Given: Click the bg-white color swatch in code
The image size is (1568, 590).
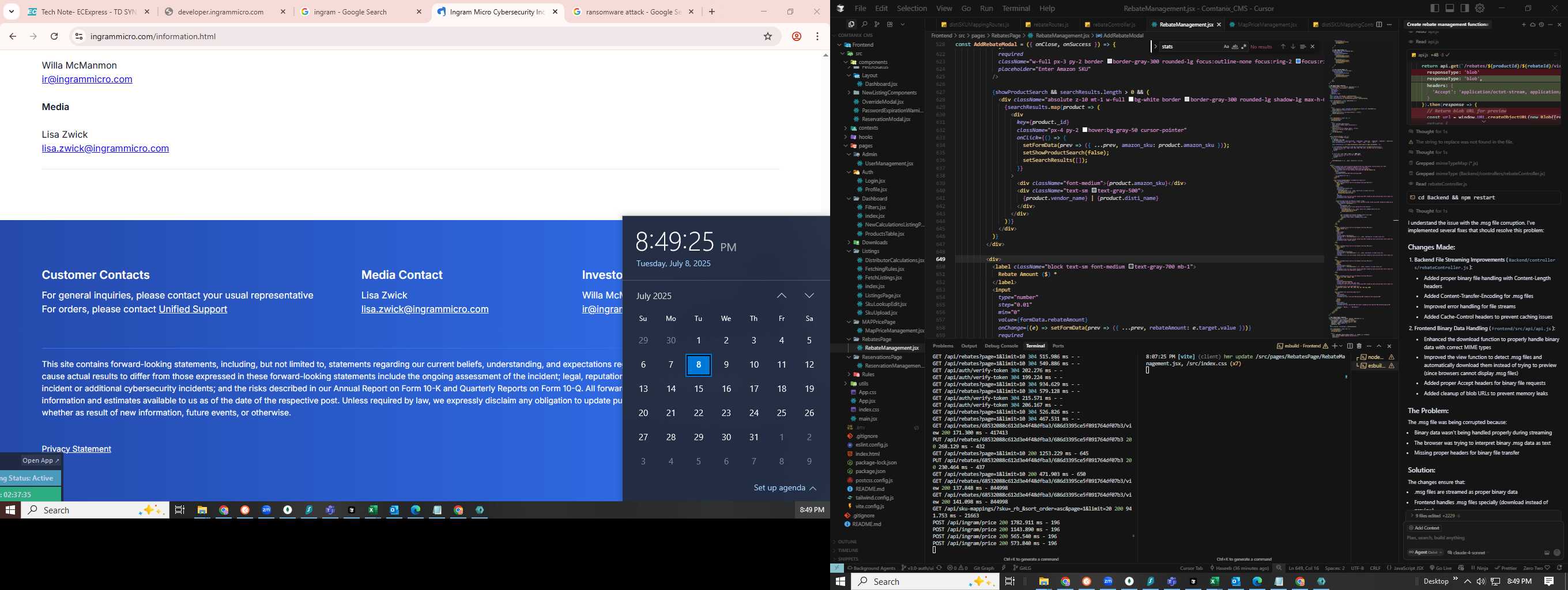Looking at the screenshot, I should click(x=1131, y=100).
